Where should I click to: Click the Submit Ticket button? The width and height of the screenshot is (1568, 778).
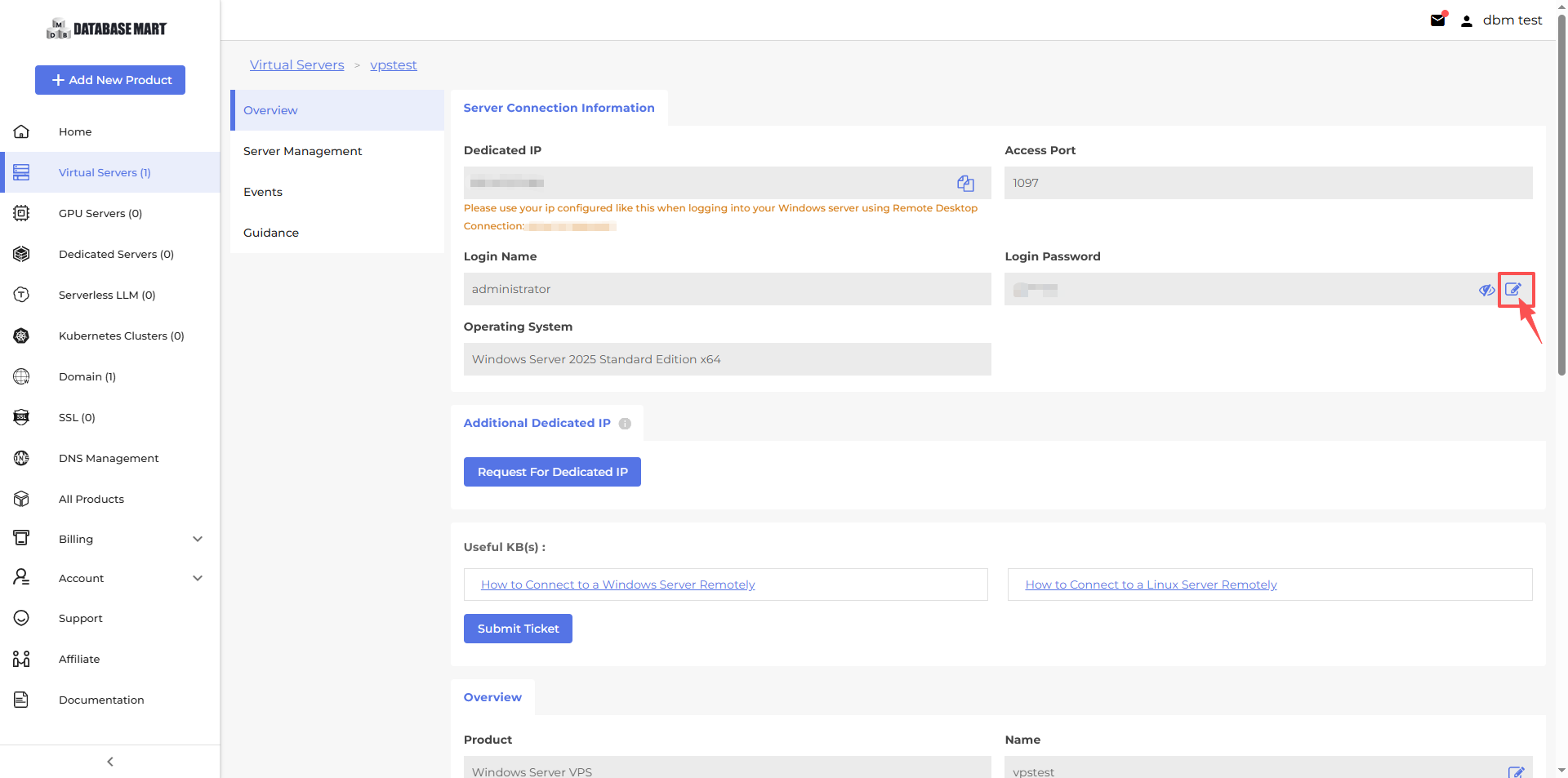click(518, 629)
